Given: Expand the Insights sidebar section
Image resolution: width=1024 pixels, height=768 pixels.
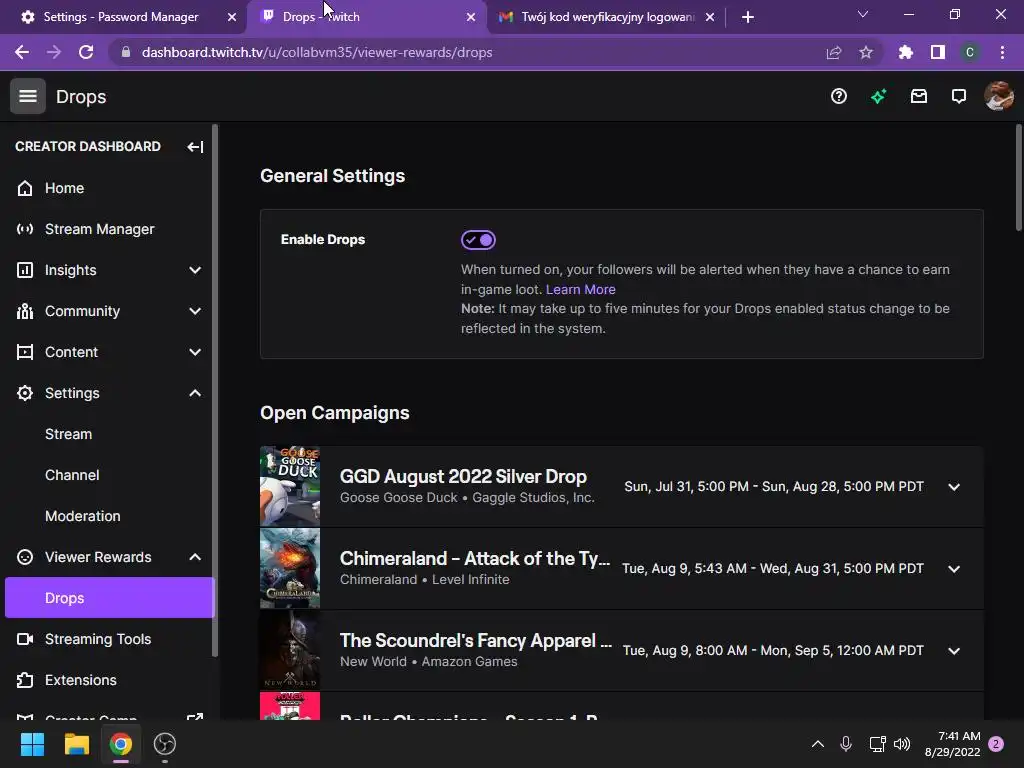Looking at the screenshot, I should click(x=195, y=270).
